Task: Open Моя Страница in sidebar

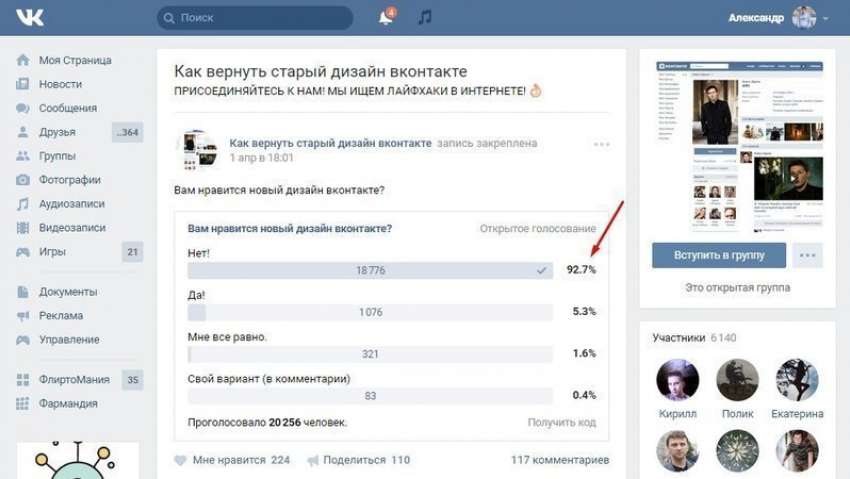Action: coord(75,60)
